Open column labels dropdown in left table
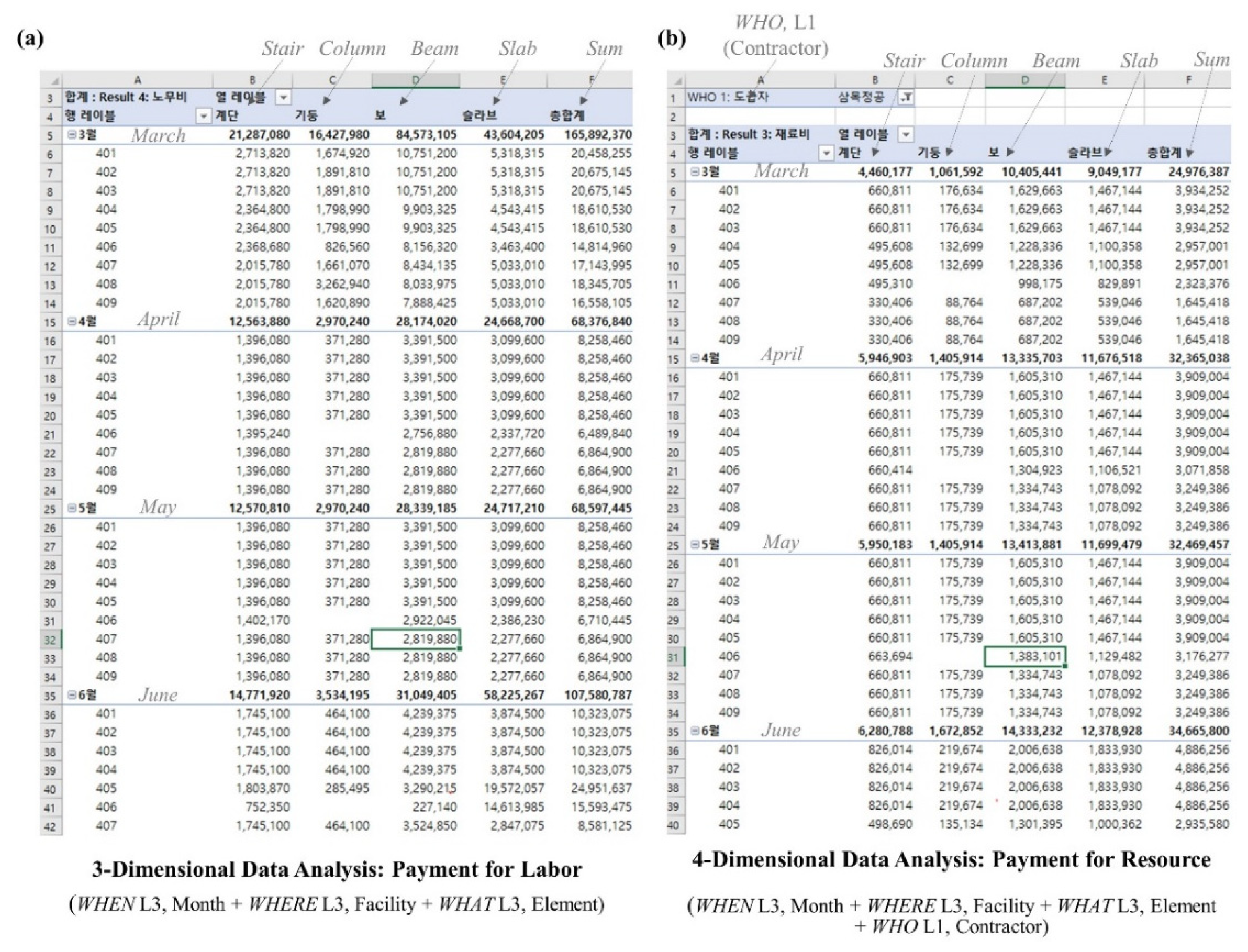The image size is (1248, 952). 283,98
